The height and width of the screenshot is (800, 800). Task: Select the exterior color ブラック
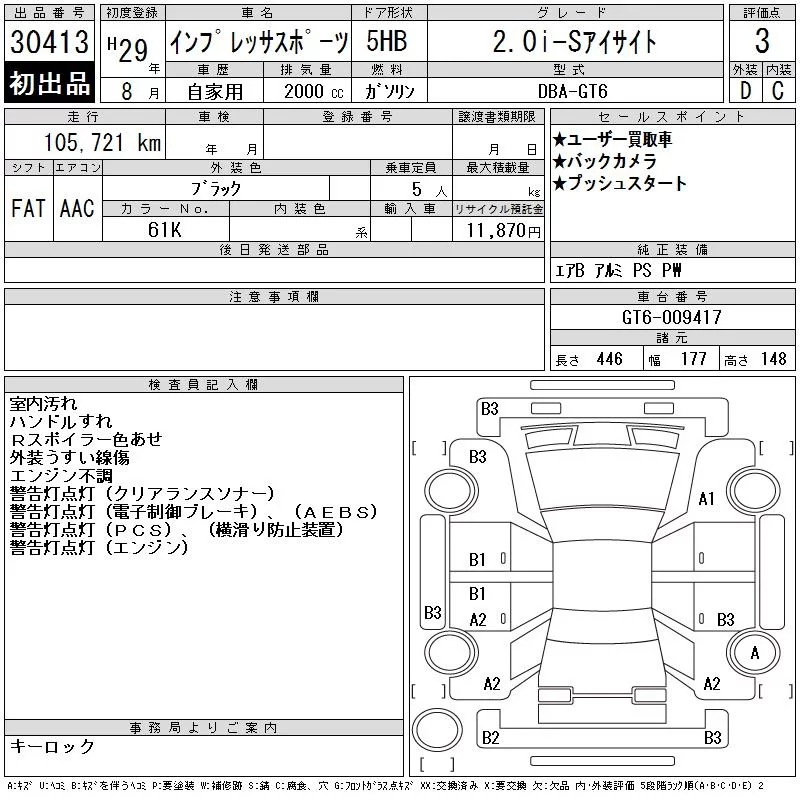215,189
